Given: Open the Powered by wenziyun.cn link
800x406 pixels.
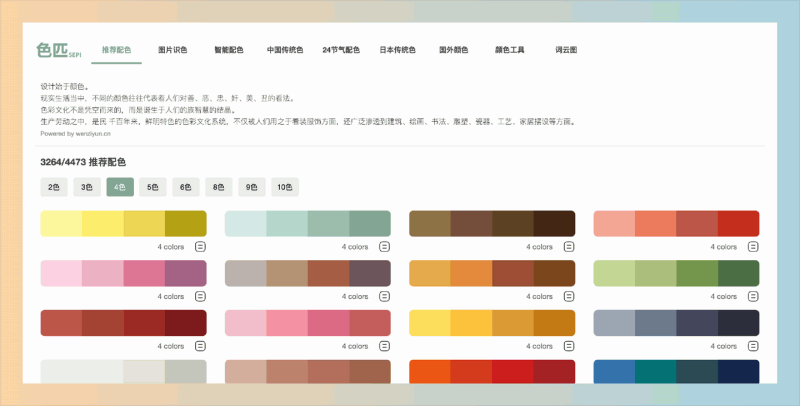Looking at the screenshot, I should (76, 134).
